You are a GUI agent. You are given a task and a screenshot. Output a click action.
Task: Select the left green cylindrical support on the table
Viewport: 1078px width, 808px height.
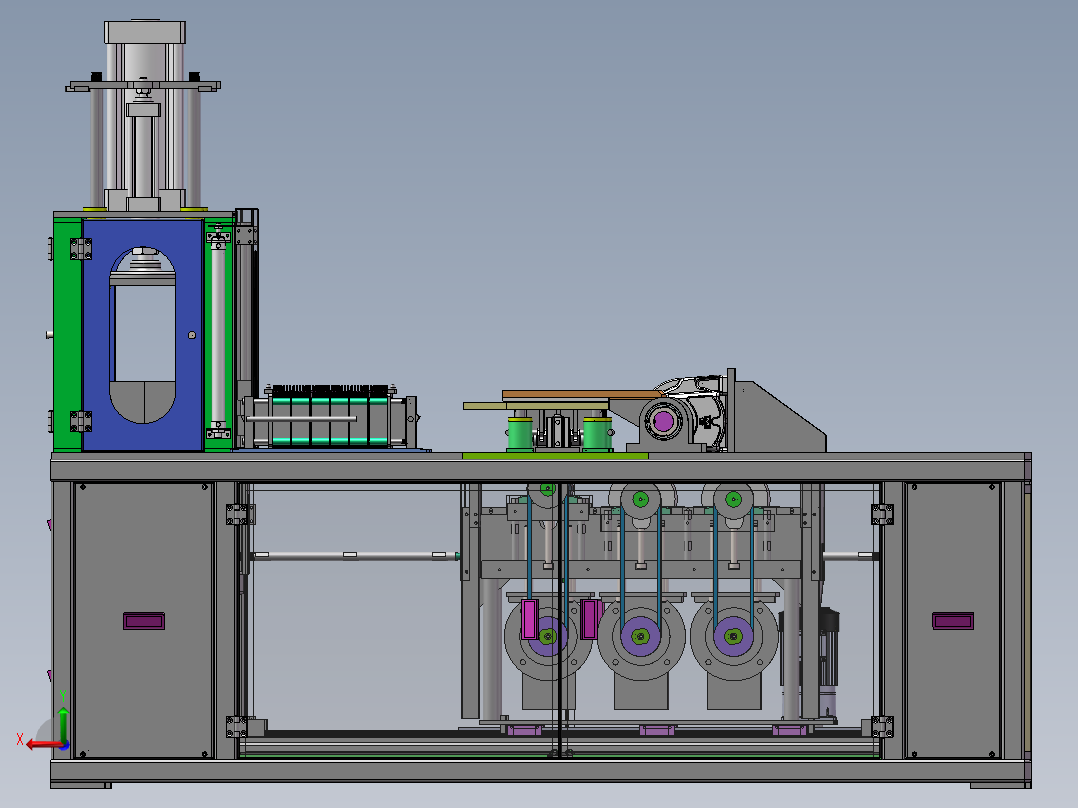[x=520, y=433]
